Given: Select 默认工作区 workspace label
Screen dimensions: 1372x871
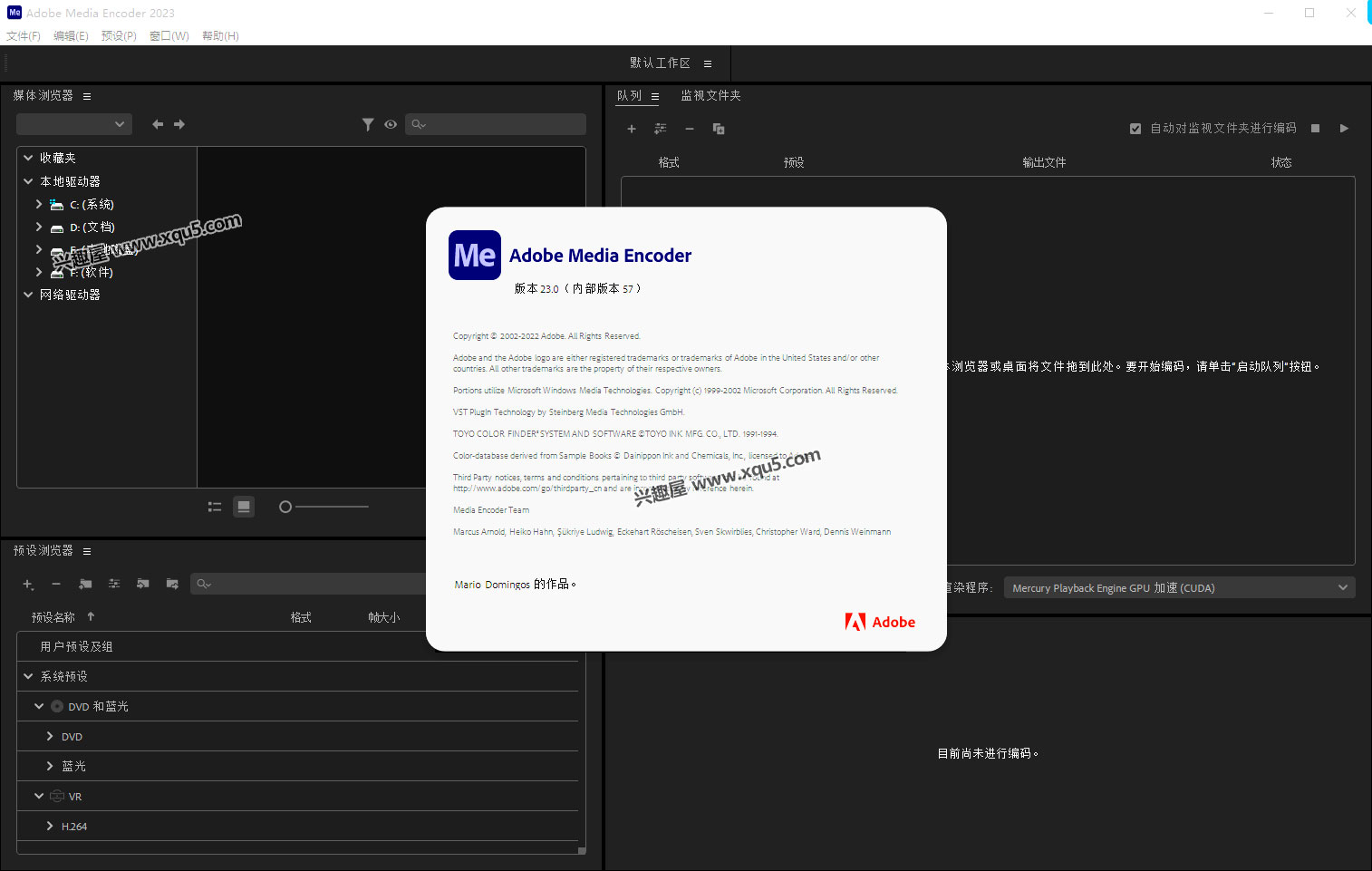Looking at the screenshot, I should (x=660, y=63).
